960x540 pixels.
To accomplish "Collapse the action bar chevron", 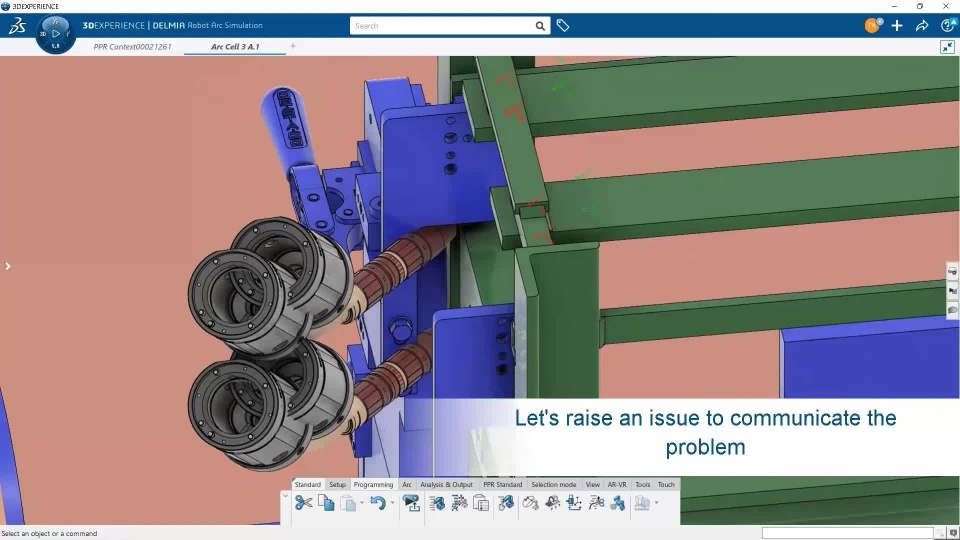I will pos(285,496).
